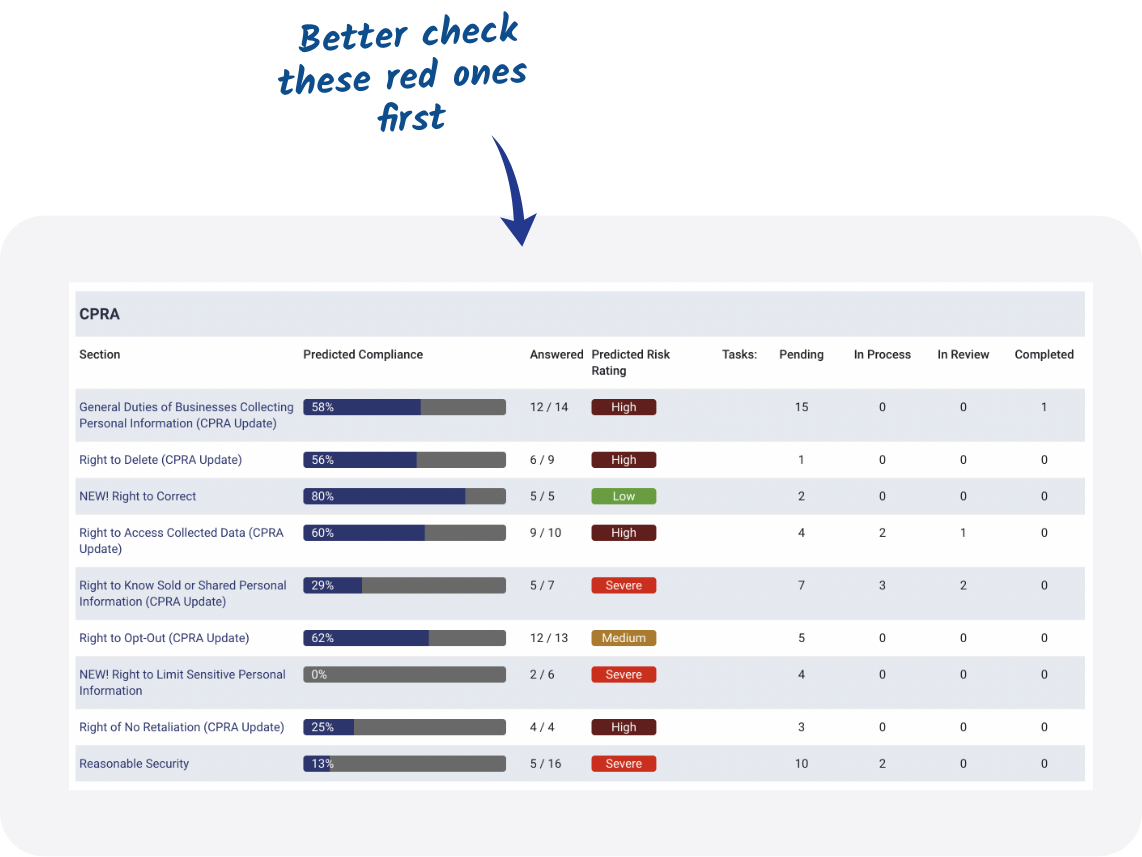Click the Predicted Risk Rating column header
Screen dimensions: 1142x857
630,362
